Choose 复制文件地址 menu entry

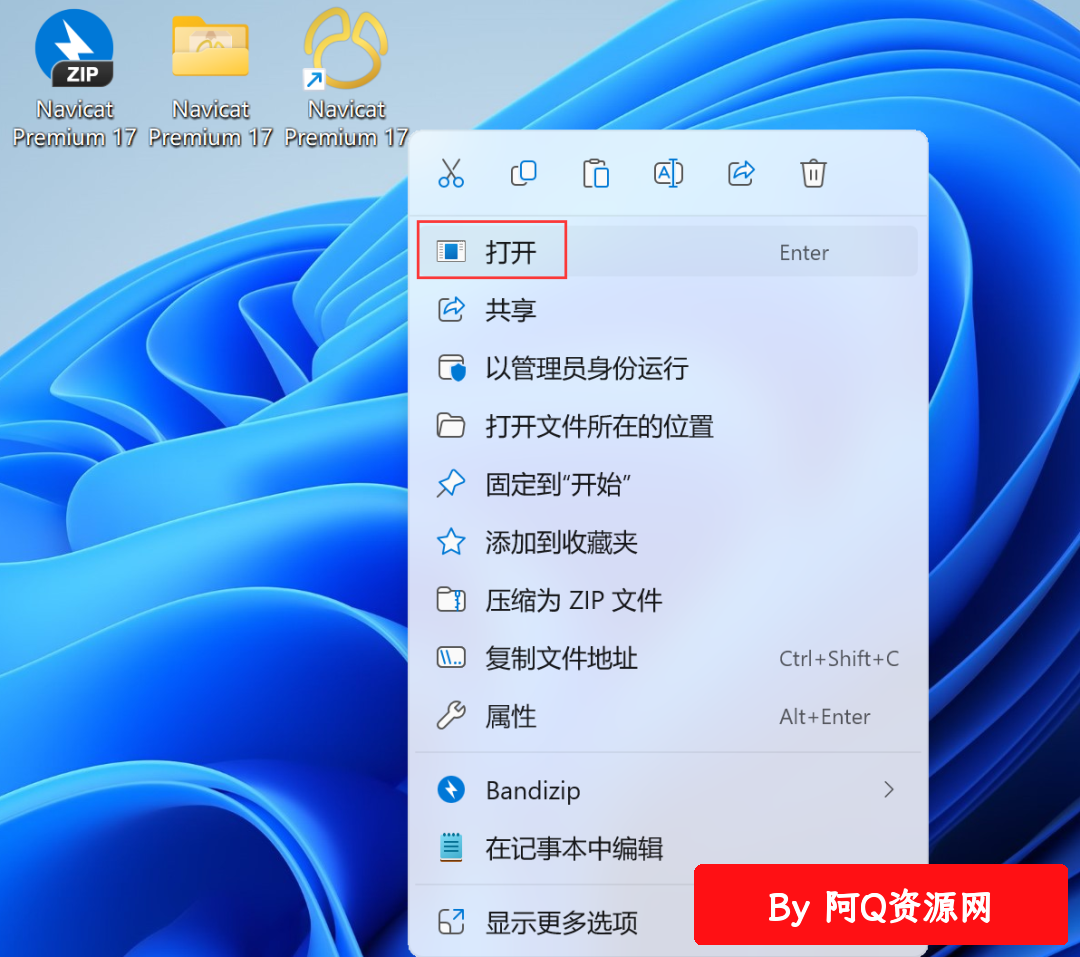coord(667,658)
